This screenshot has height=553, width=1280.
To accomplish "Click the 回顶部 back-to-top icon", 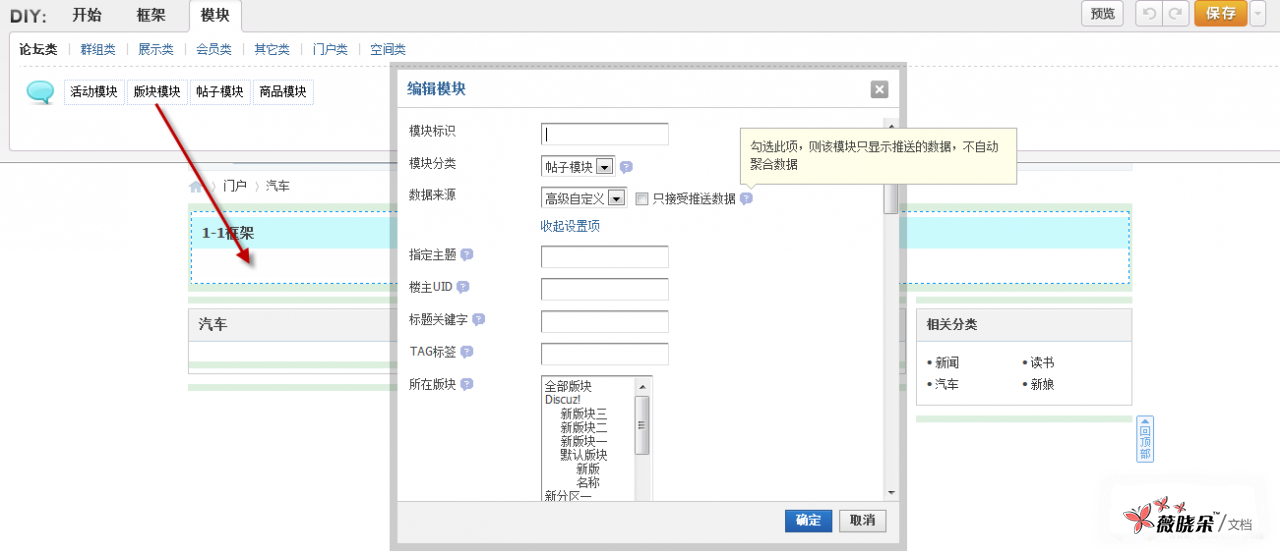I will pyautogui.click(x=1145, y=439).
